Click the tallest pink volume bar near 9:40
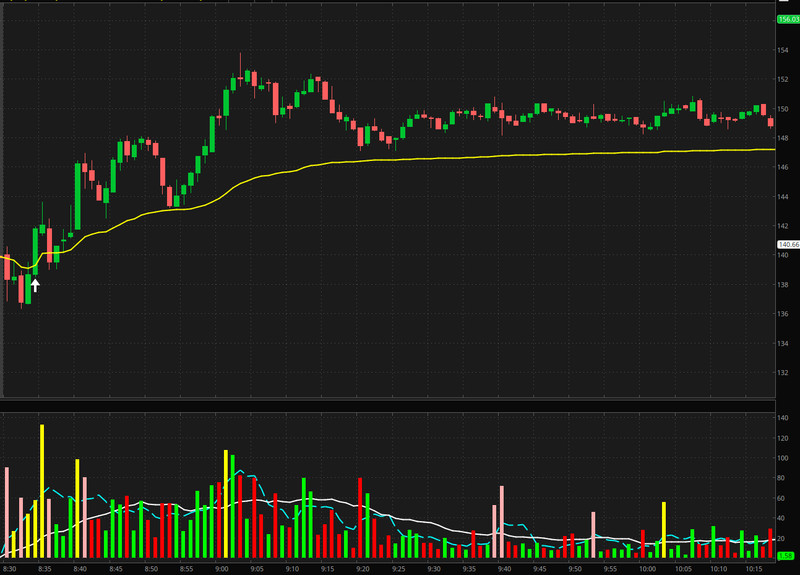Viewport: 800px width, 575px height. [x=502, y=521]
